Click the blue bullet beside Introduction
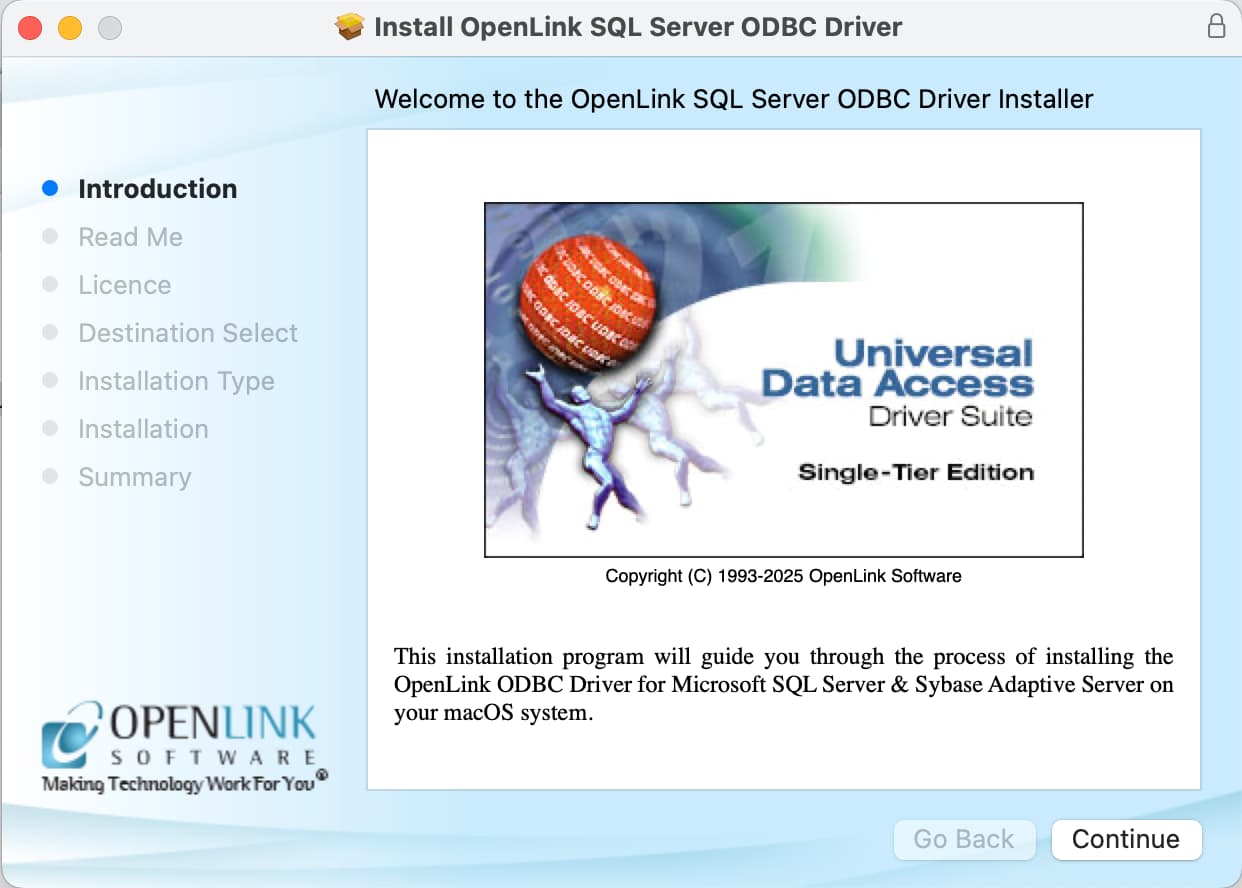The width and height of the screenshot is (1242, 888). tap(50, 189)
